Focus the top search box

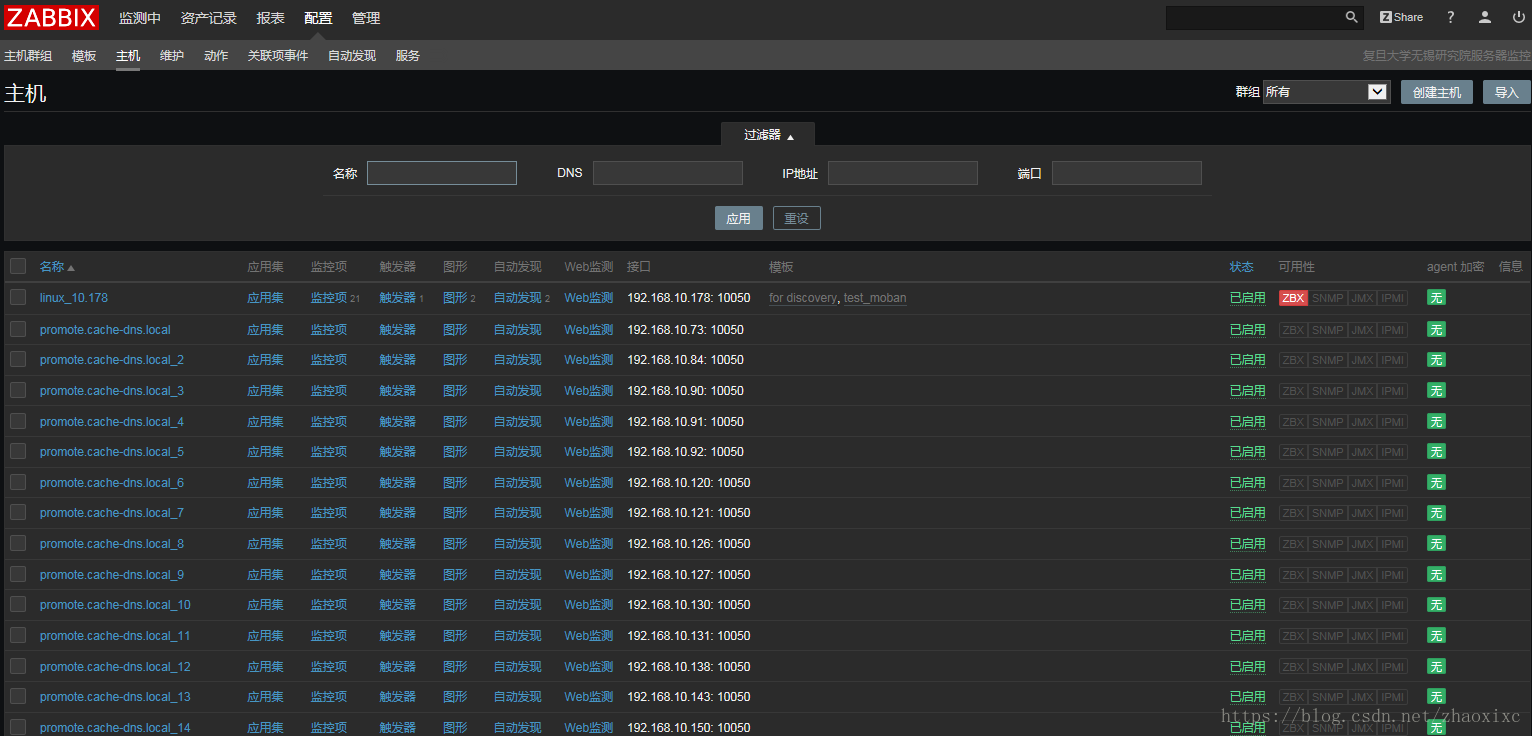click(1254, 17)
